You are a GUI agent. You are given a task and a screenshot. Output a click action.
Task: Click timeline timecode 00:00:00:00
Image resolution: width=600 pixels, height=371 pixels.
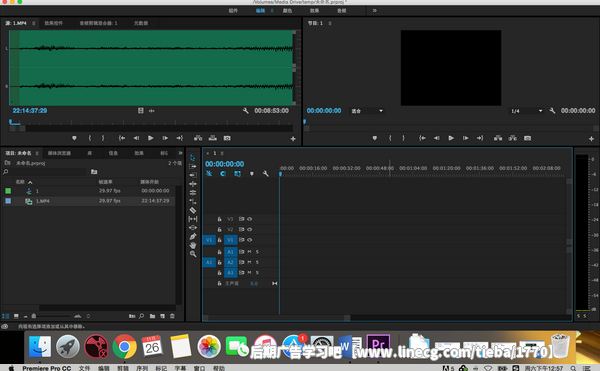[x=225, y=164]
